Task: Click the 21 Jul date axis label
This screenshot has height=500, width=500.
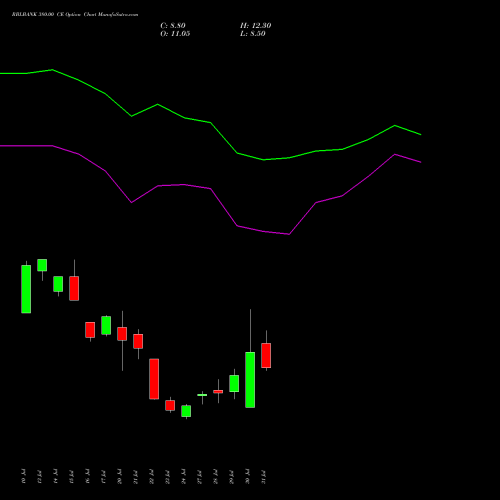Action: [x=135, y=476]
